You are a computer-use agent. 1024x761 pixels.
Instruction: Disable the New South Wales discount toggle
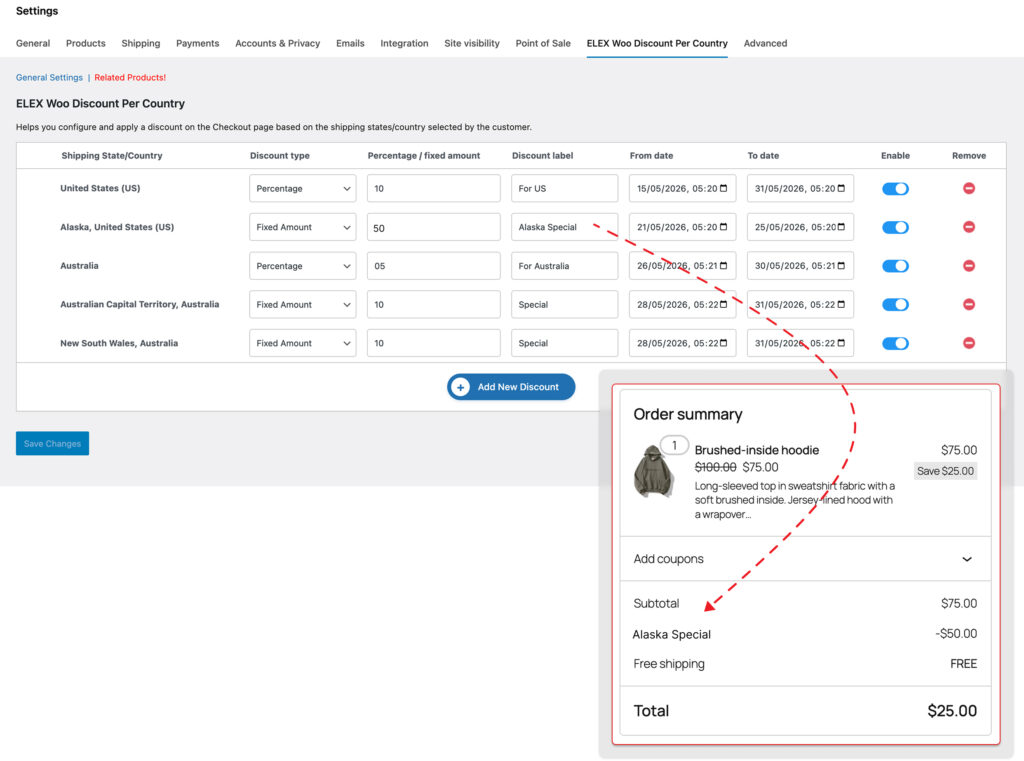895,344
